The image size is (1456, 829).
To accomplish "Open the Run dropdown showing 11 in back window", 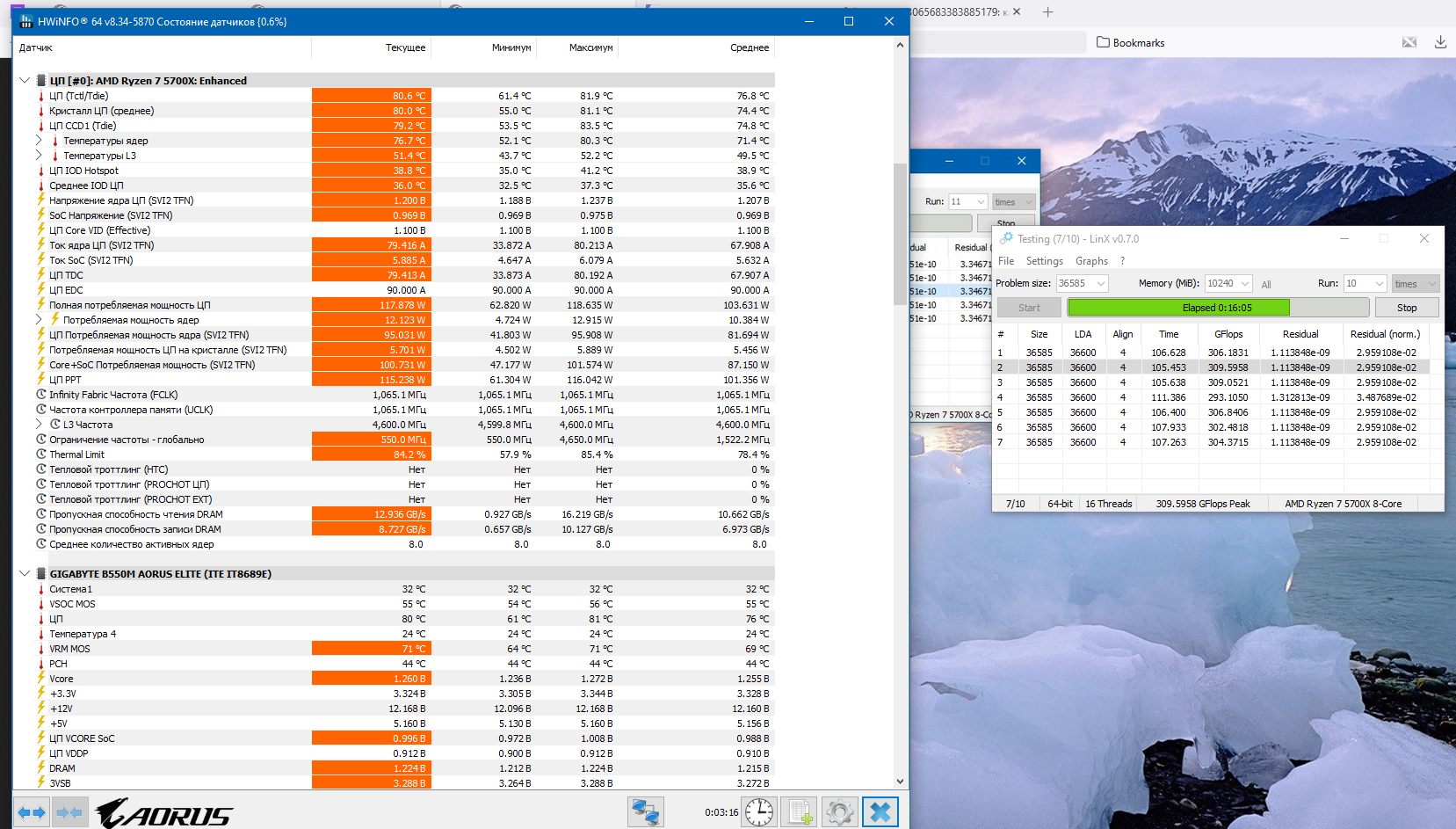I will (982, 201).
